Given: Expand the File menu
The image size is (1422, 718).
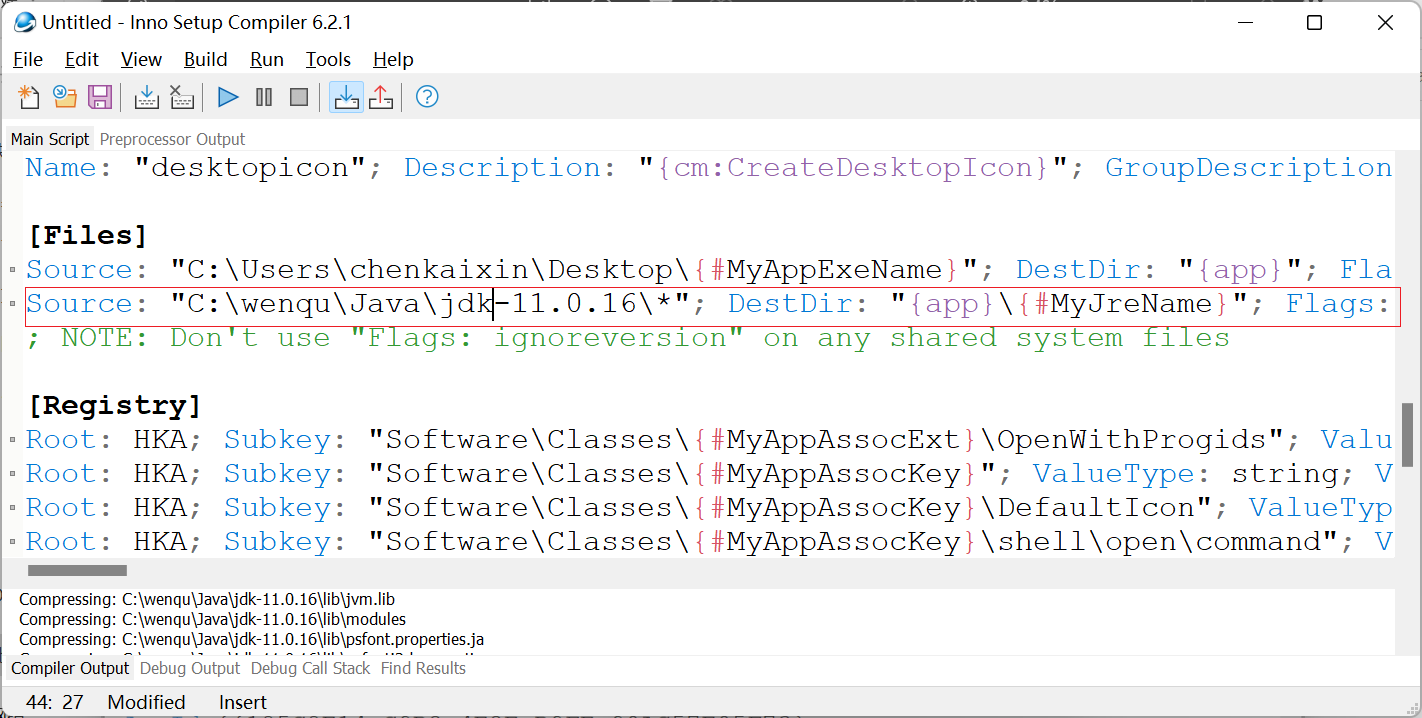Looking at the screenshot, I should coord(28,60).
